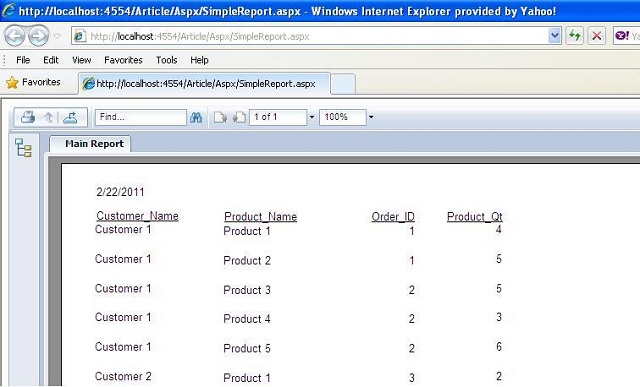Click the drill up arrow icon

[x=48, y=118]
